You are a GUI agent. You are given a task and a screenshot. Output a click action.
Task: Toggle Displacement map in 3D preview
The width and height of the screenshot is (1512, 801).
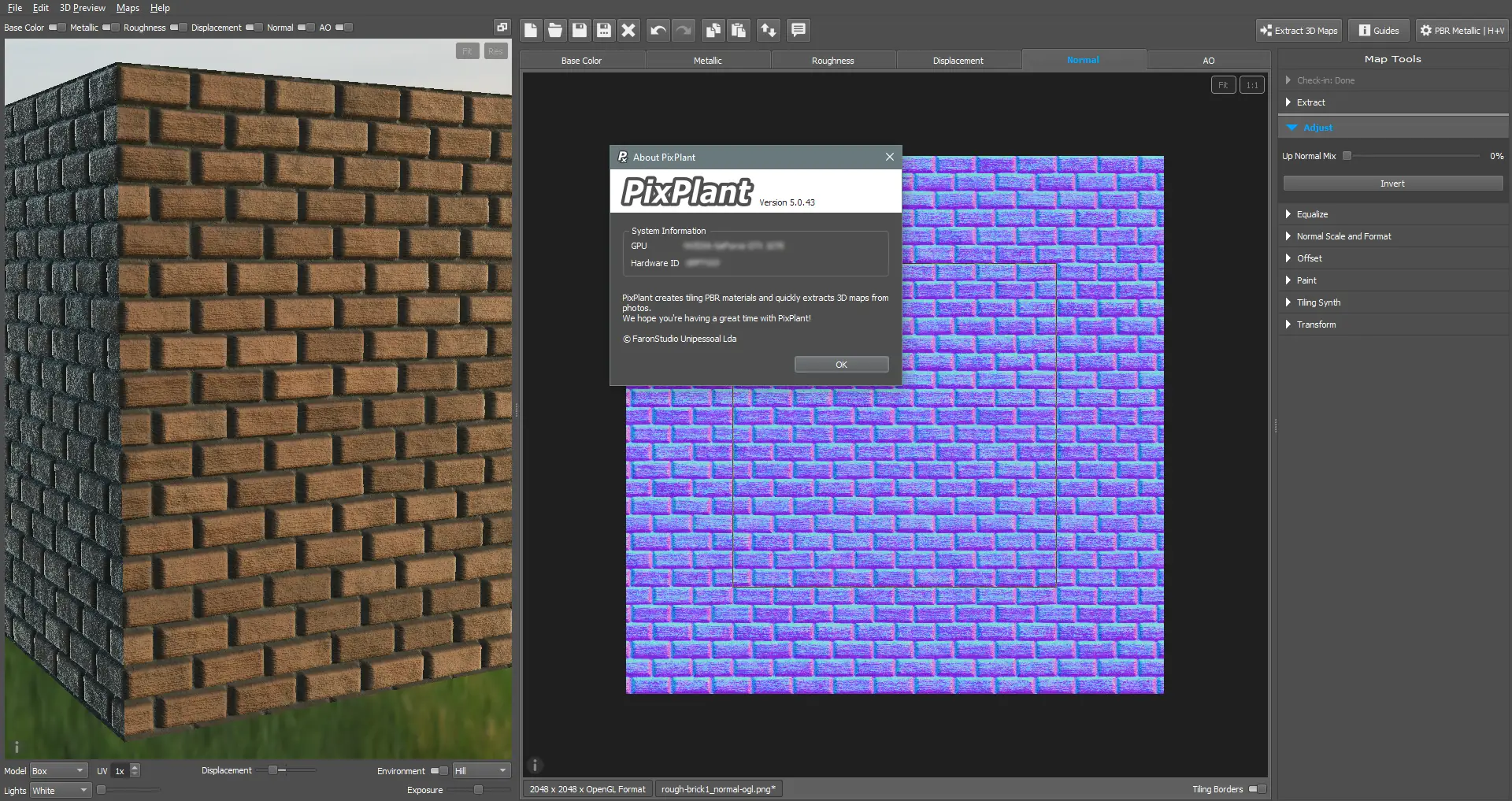pyautogui.click(x=254, y=28)
